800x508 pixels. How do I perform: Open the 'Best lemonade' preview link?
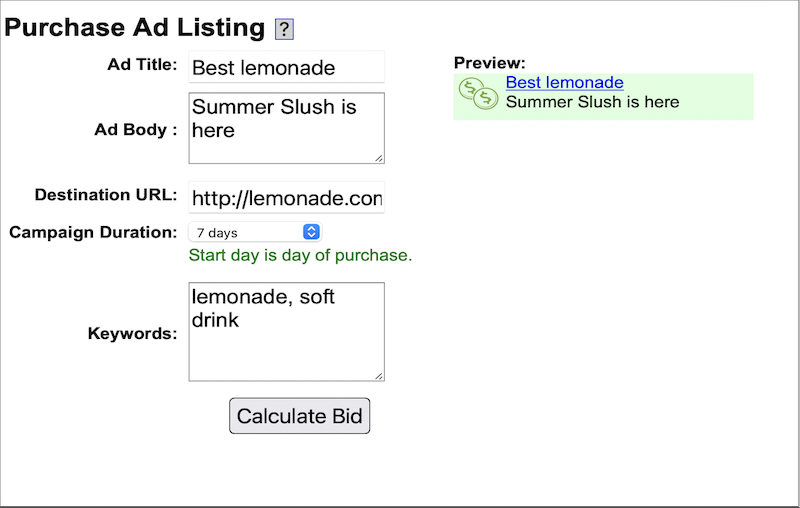click(564, 82)
